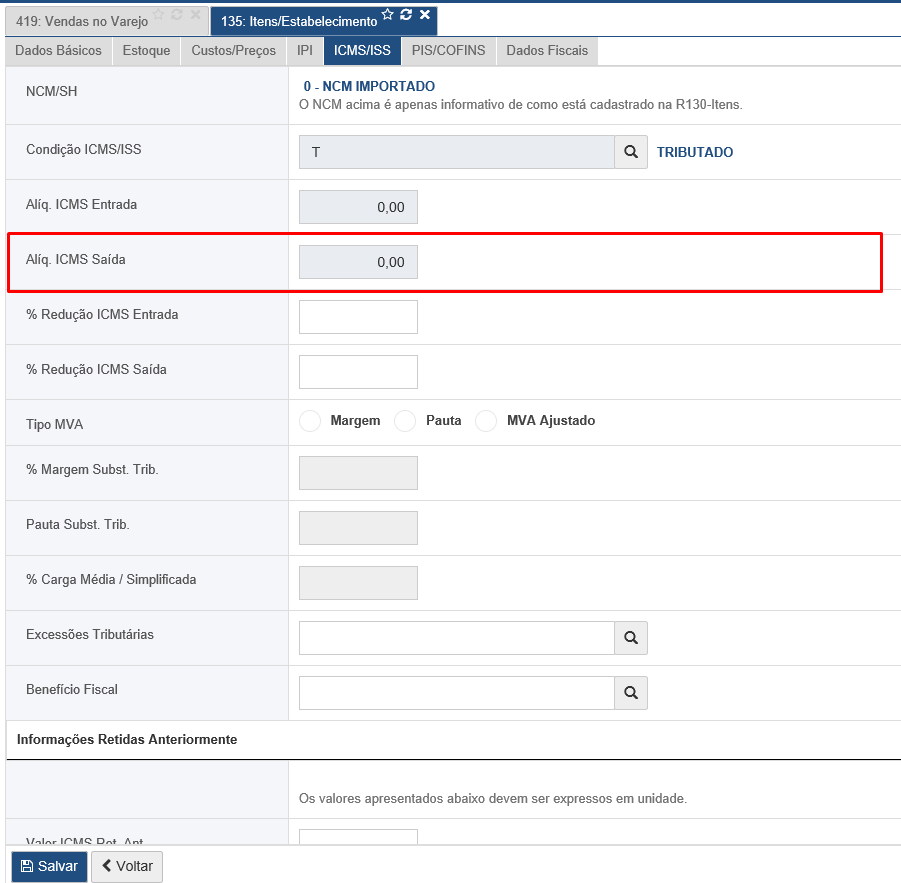Screen dimensions: 901x883
Task: Open Estoque tab
Action: (x=147, y=51)
